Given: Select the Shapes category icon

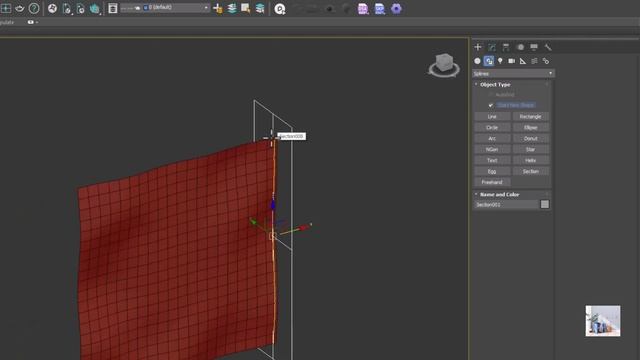Looking at the screenshot, I should click(x=489, y=61).
